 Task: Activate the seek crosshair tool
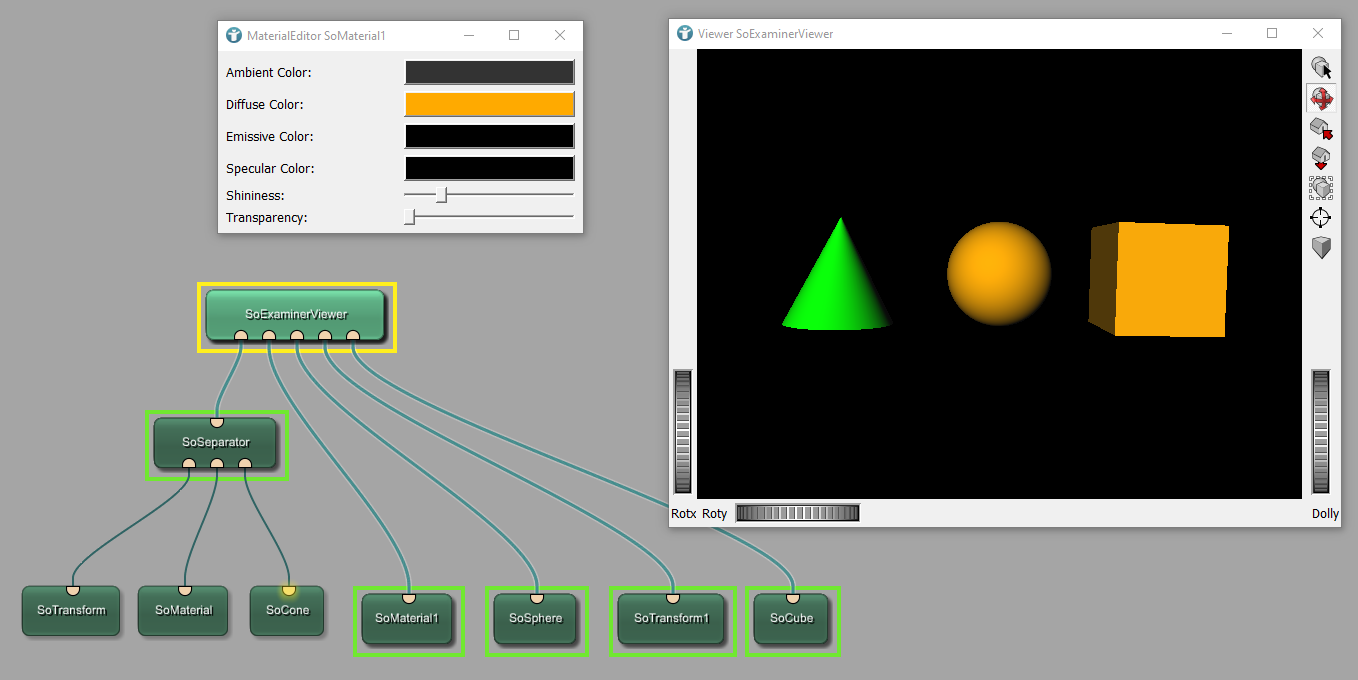pyautogui.click(x=1321, y=218)
